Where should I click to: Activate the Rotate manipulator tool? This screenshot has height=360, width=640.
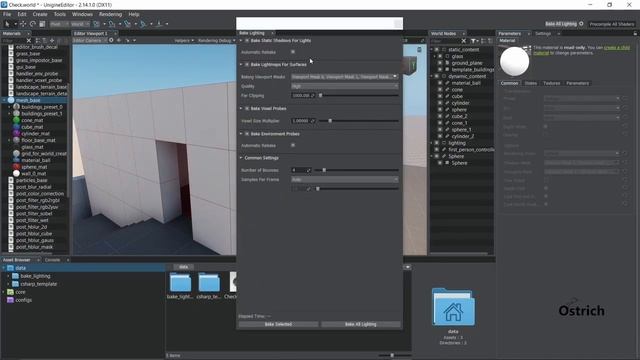click(33, 24)
